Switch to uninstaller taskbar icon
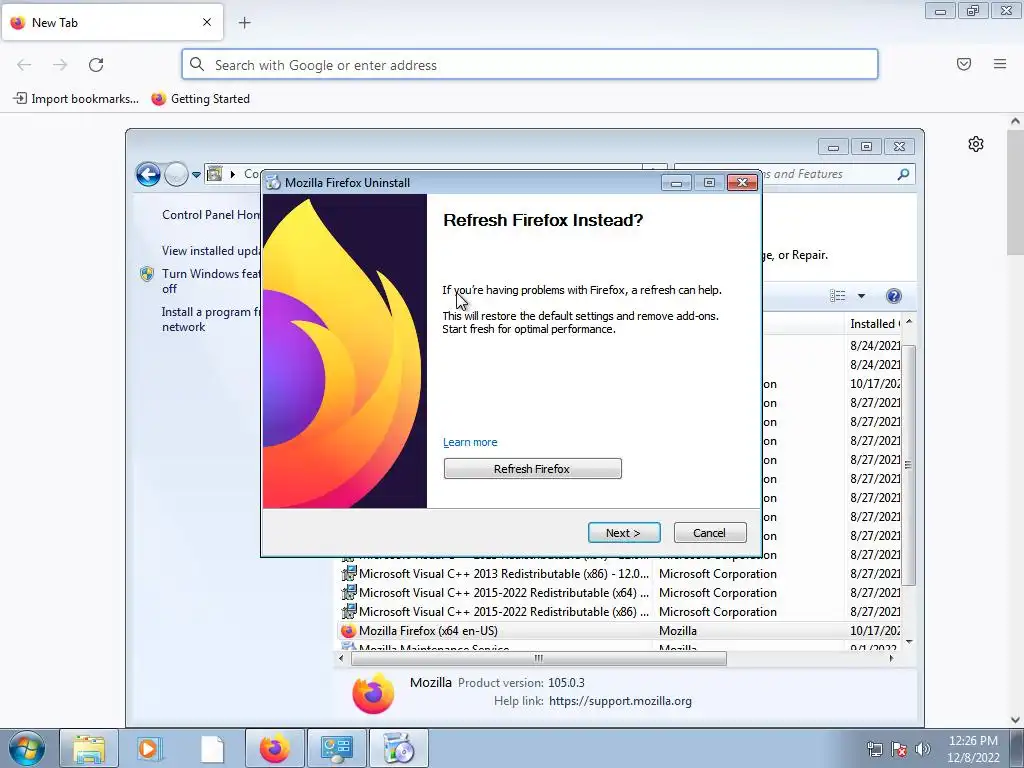Viewport: 1024px width, 768px height. (x=399, y=748)
